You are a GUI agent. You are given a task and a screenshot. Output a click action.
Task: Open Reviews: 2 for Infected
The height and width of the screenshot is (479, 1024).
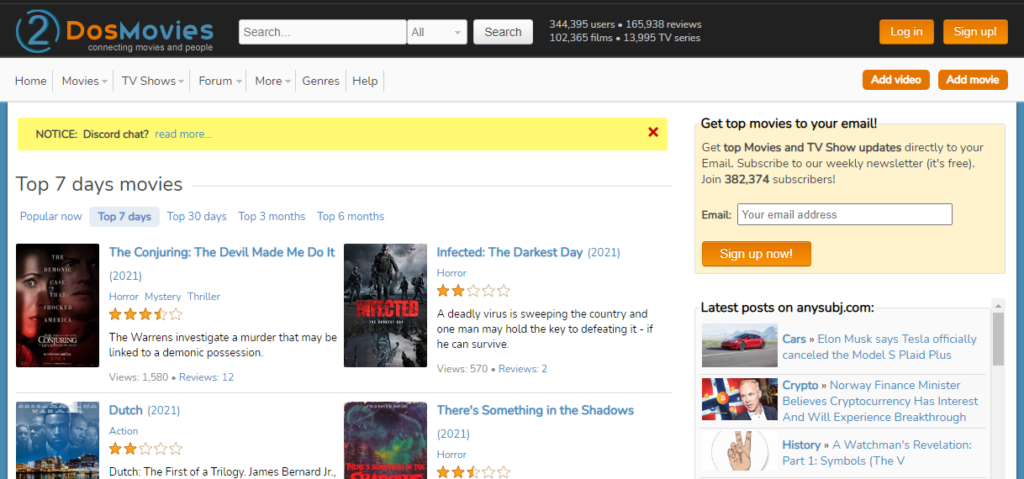[x=522, y=369]
